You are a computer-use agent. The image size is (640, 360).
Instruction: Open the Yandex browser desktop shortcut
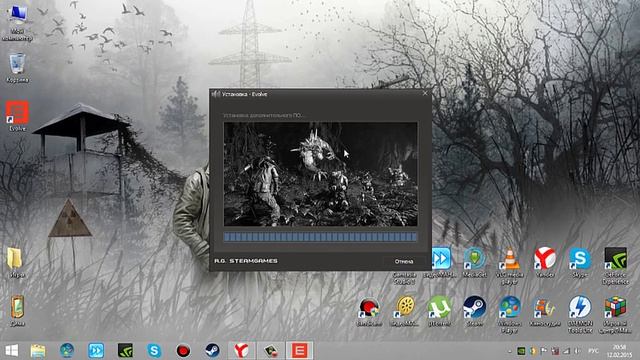545,262
